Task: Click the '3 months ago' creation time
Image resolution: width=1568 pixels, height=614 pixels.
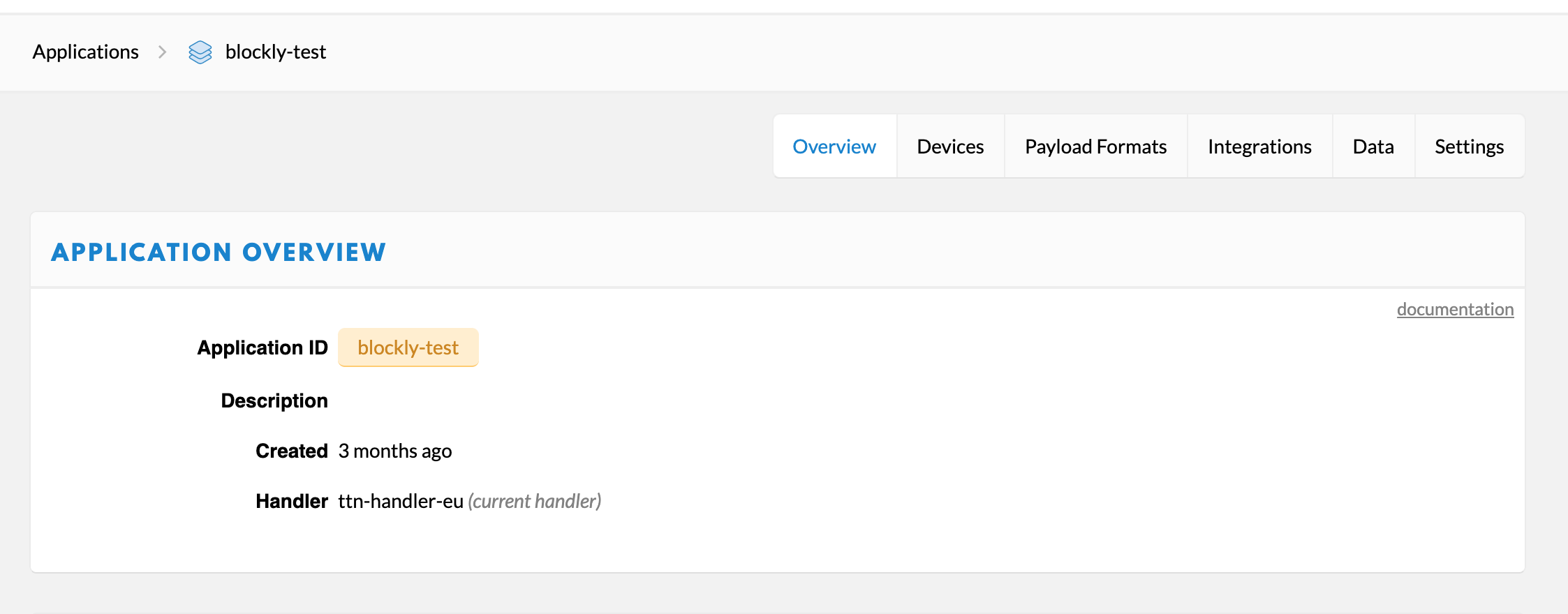Action: tap(395, 451)
